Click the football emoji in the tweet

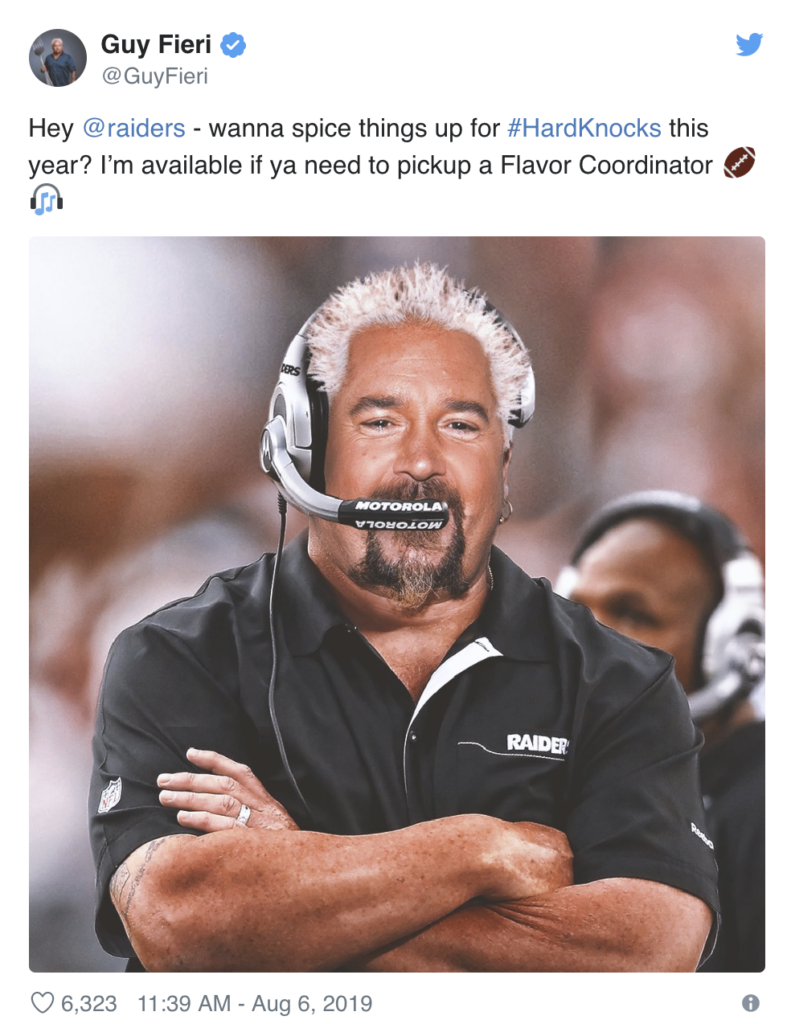(x=739, y=163)
